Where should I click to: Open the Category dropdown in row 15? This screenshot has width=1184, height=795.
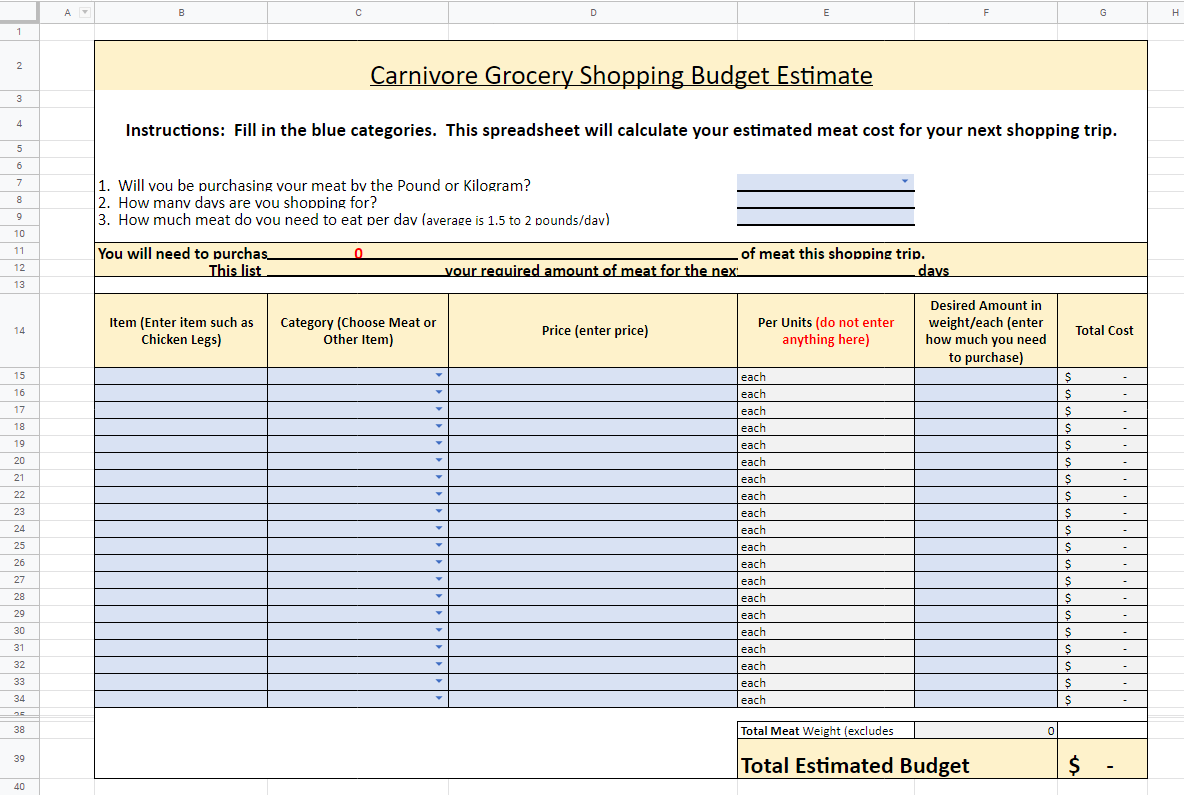[438, 376]
